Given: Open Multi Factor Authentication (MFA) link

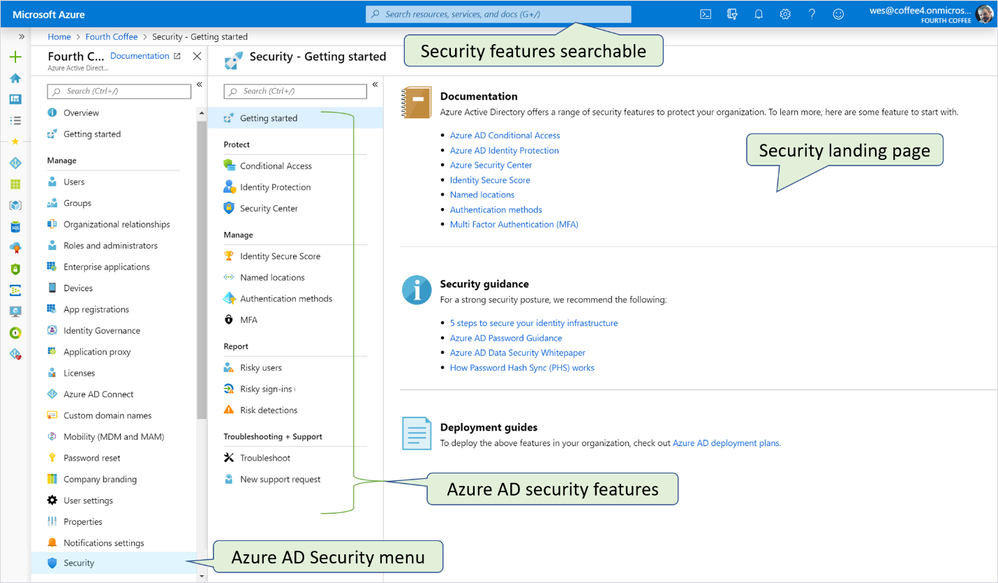Looking at the screenshot, I should [x=514, y=224].
